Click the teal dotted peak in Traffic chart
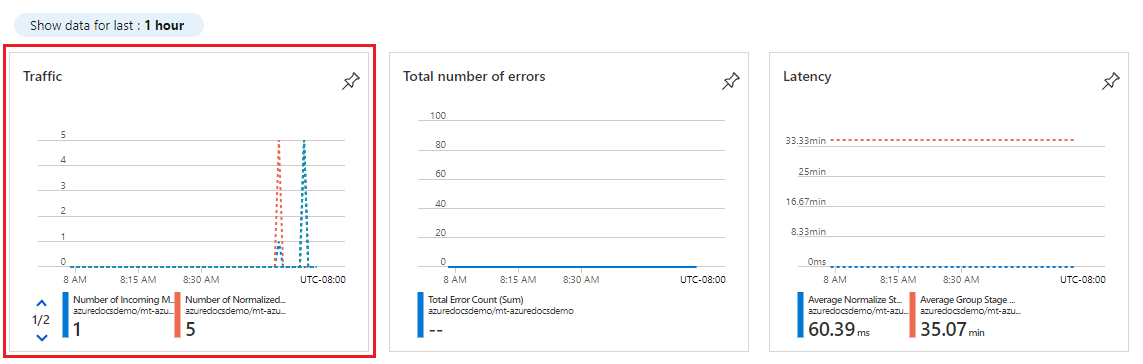This screenshot has width=1143, height=364. tap(304, 142)
